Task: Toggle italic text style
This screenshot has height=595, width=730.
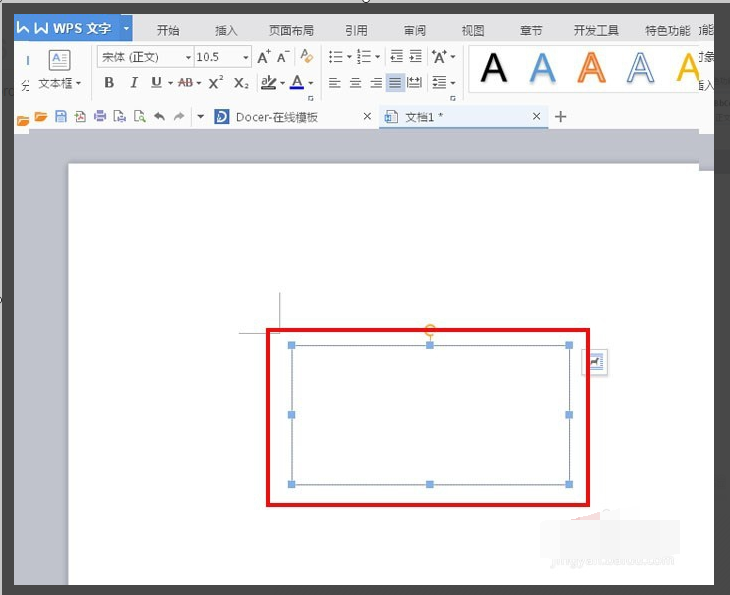Action: tap(133, 83)
